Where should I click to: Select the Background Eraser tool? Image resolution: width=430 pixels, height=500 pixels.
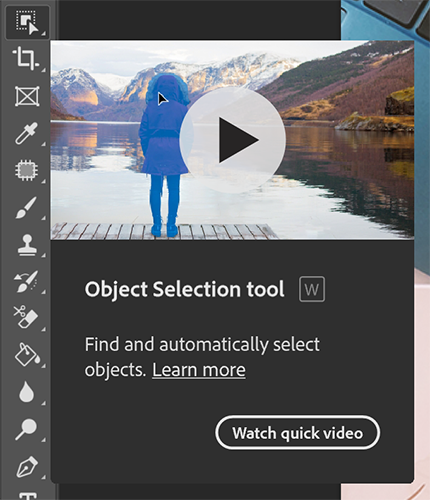(26, 317)
